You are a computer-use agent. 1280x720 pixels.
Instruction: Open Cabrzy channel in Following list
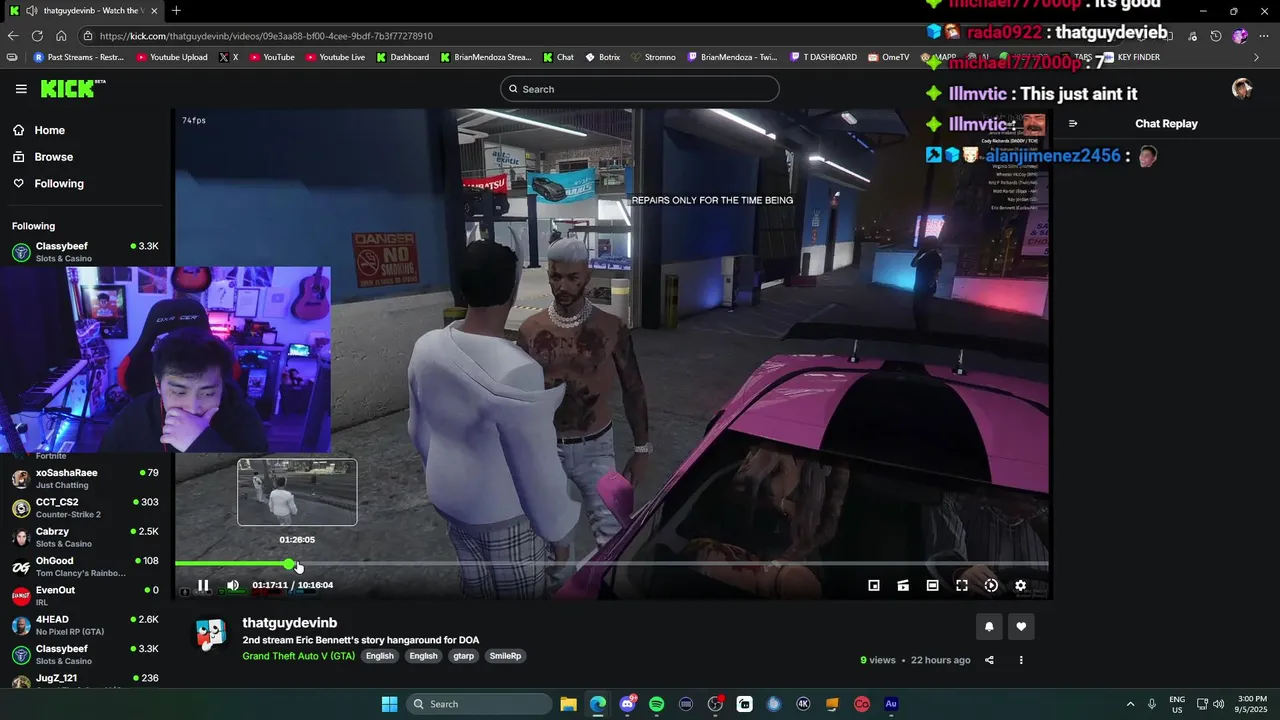[85, 537]
